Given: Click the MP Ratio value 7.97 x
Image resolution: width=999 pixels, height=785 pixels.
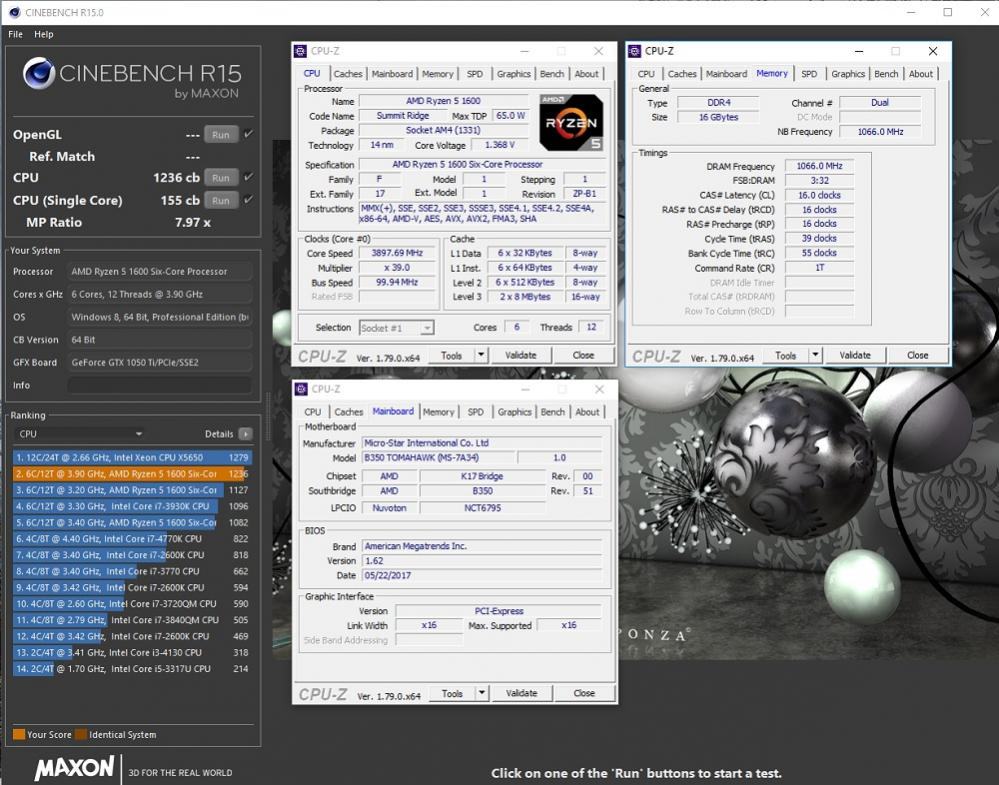Looking at the screenshot, I should pos(192,222).
